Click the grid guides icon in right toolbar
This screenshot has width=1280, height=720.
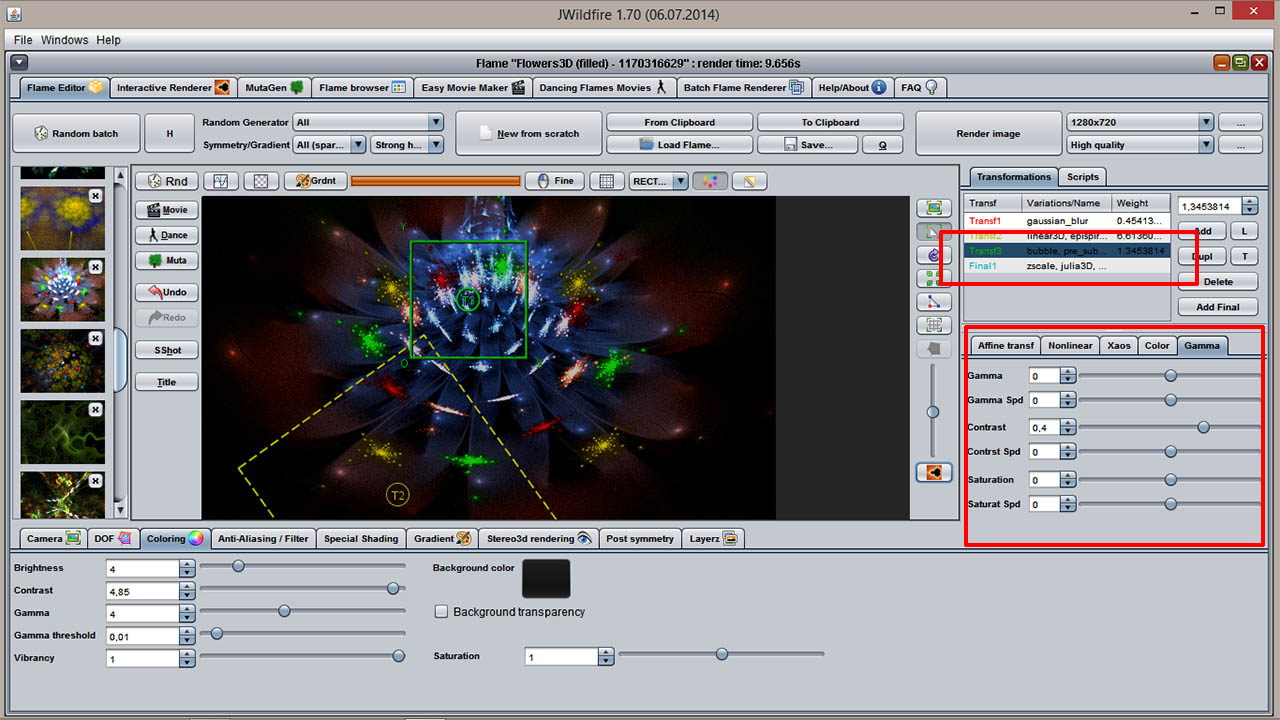934,325
